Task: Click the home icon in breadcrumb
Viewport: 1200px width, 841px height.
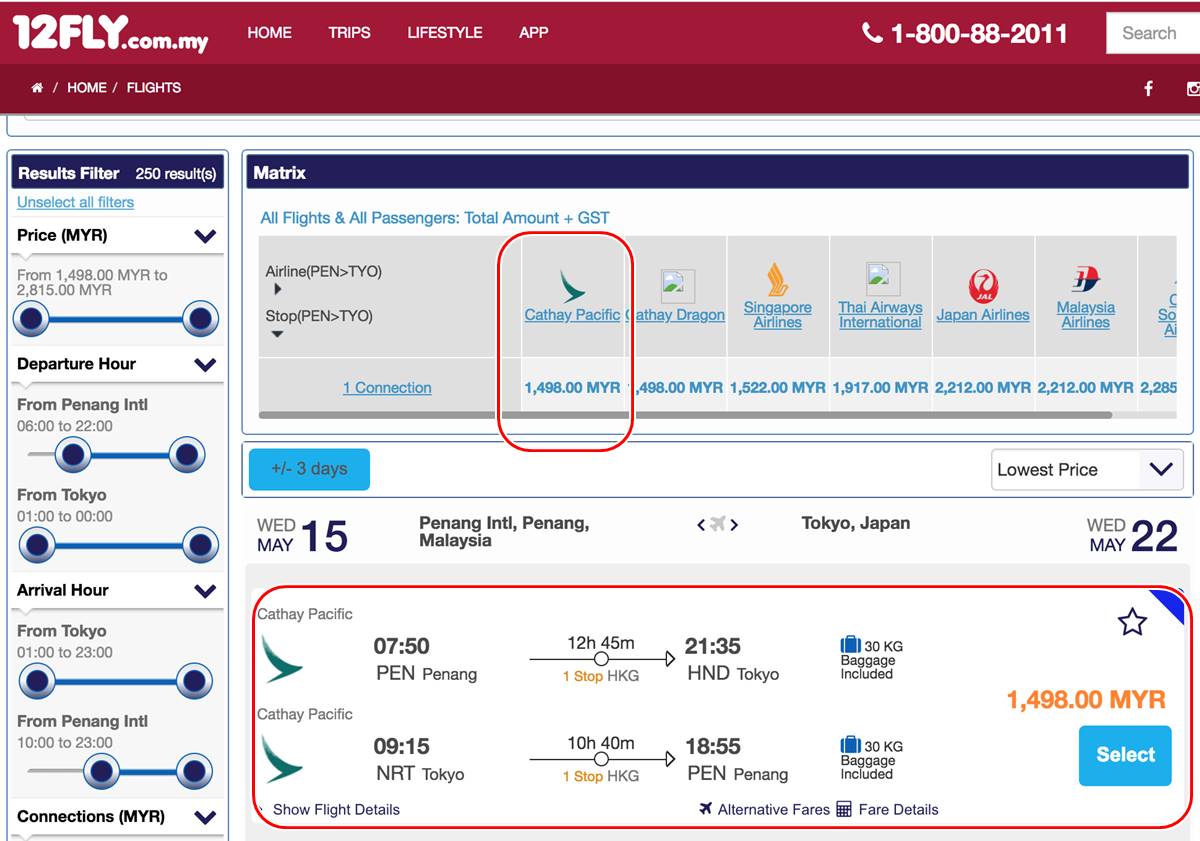Action: pos(37,88)
